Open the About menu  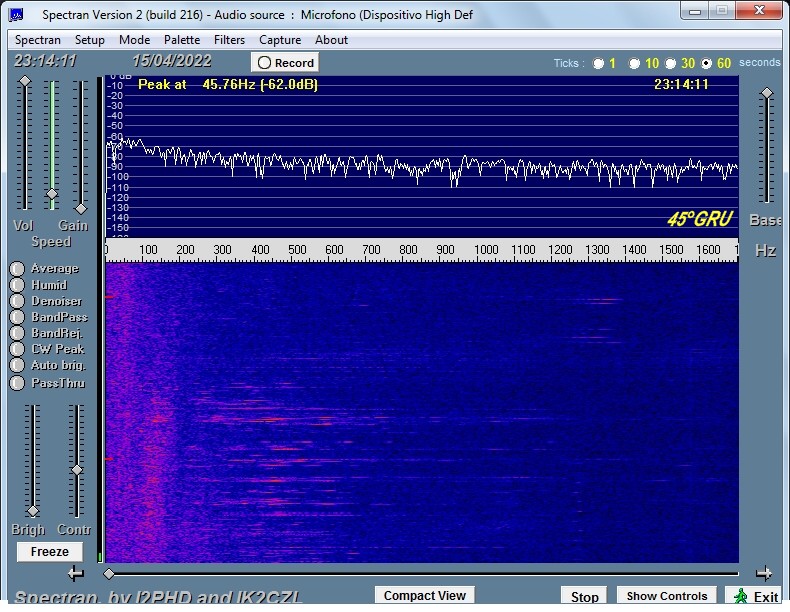point(331,40)
